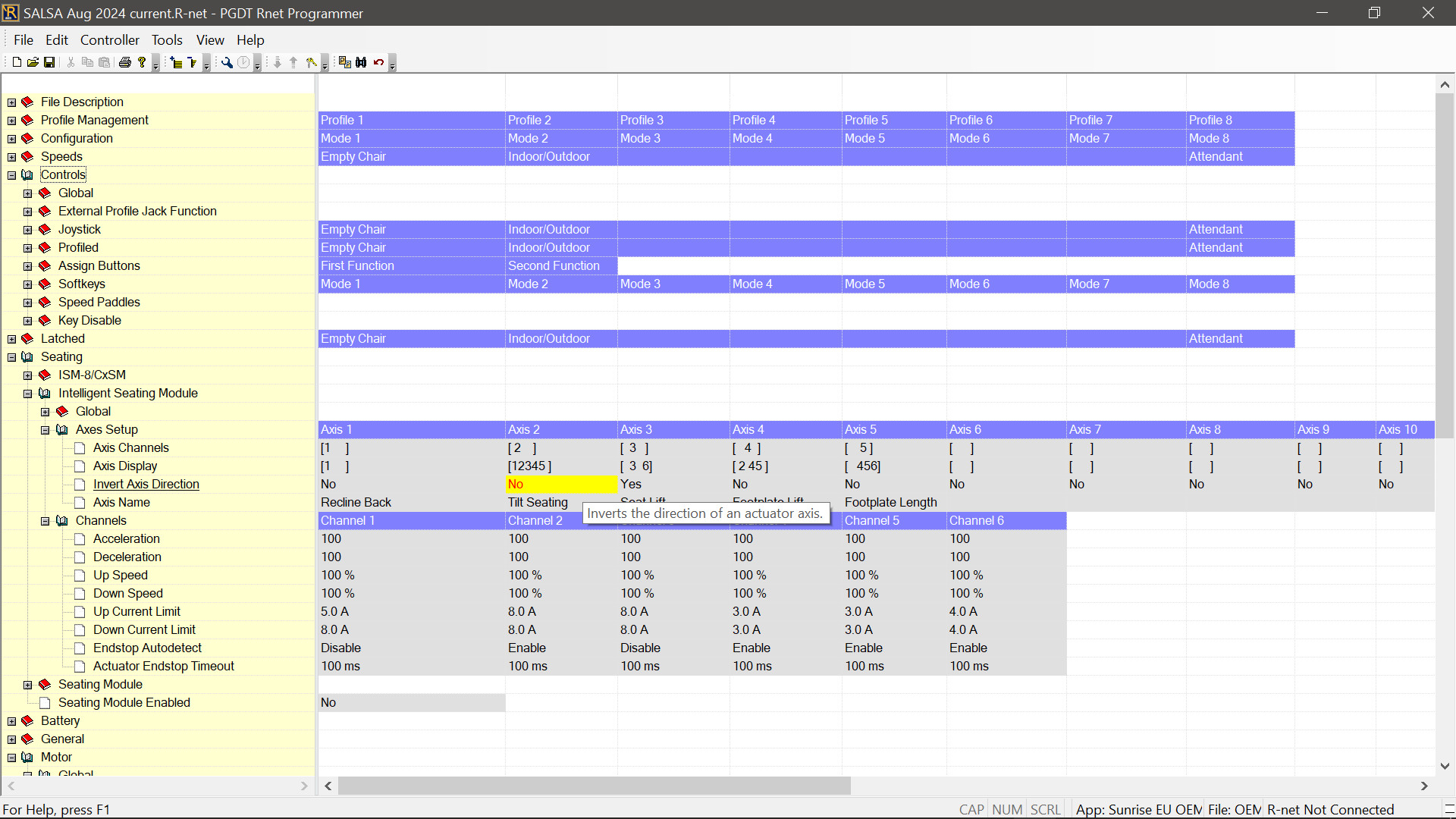Image resolution: width=1456 pixels, height=819 pixels.
Task: Click the yellow Help question mark icon
Action: coord(142,62)
